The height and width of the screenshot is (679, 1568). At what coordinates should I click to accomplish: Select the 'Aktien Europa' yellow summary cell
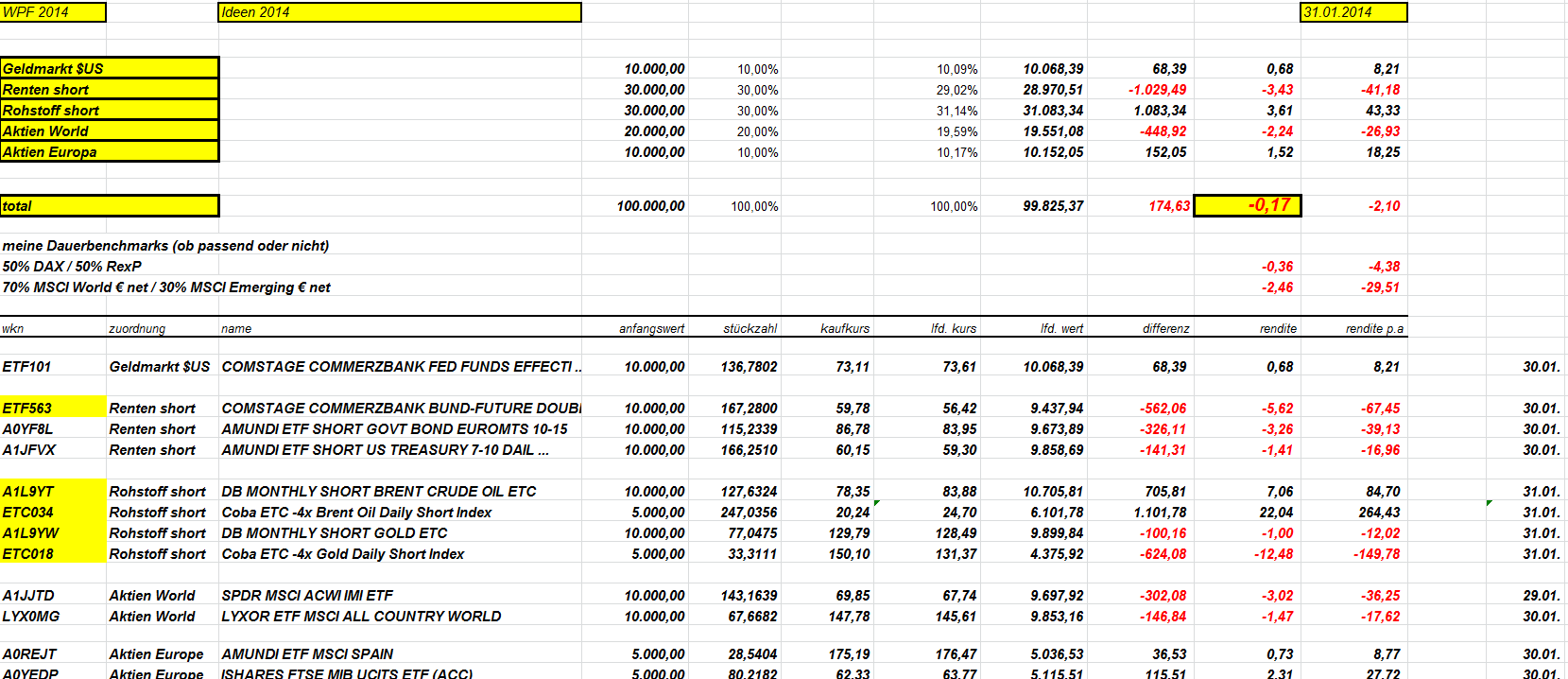click(x=110, y=151)
